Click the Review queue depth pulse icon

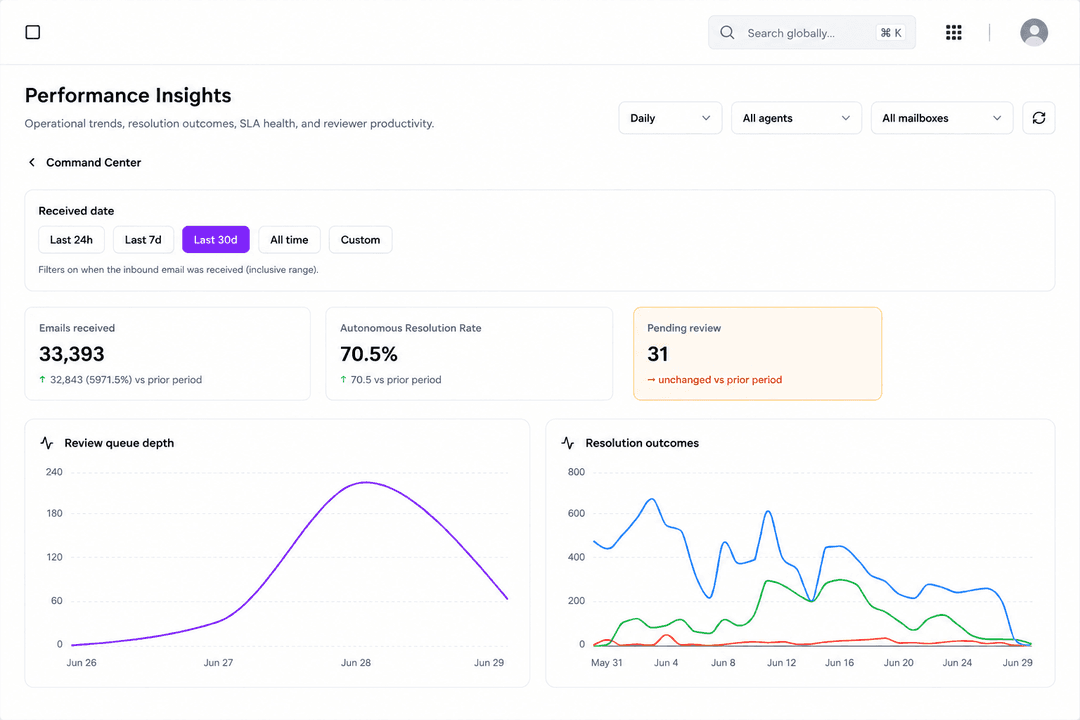pyautogui.click(x=47, y=443)
